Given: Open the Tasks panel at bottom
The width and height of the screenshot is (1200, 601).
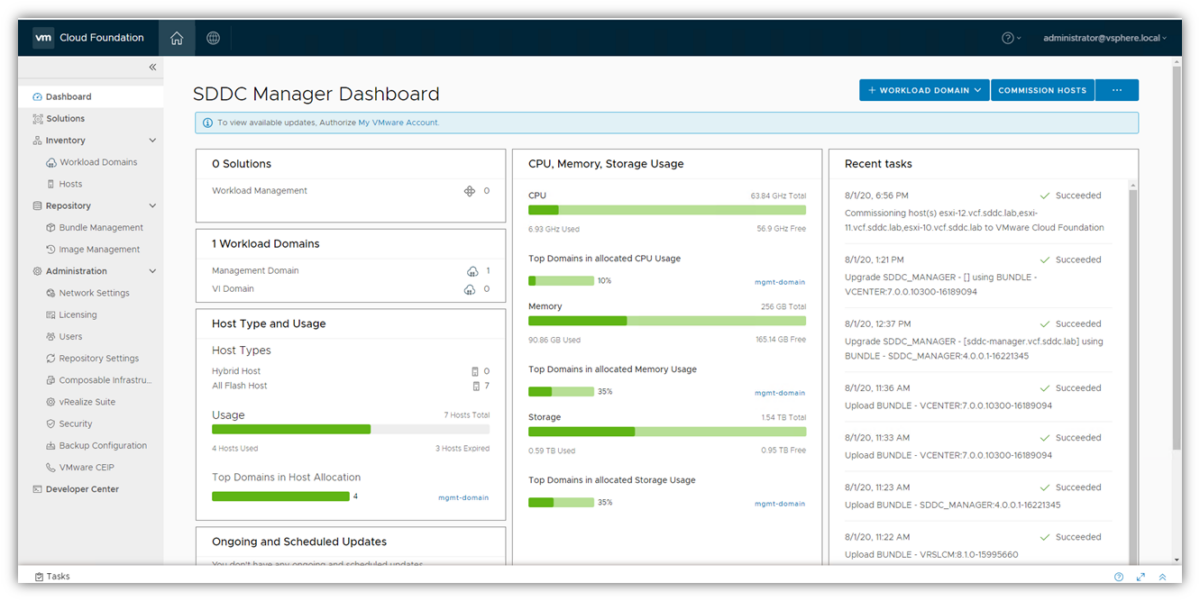Looking at the screenshot, I should [x=52, y=577].
